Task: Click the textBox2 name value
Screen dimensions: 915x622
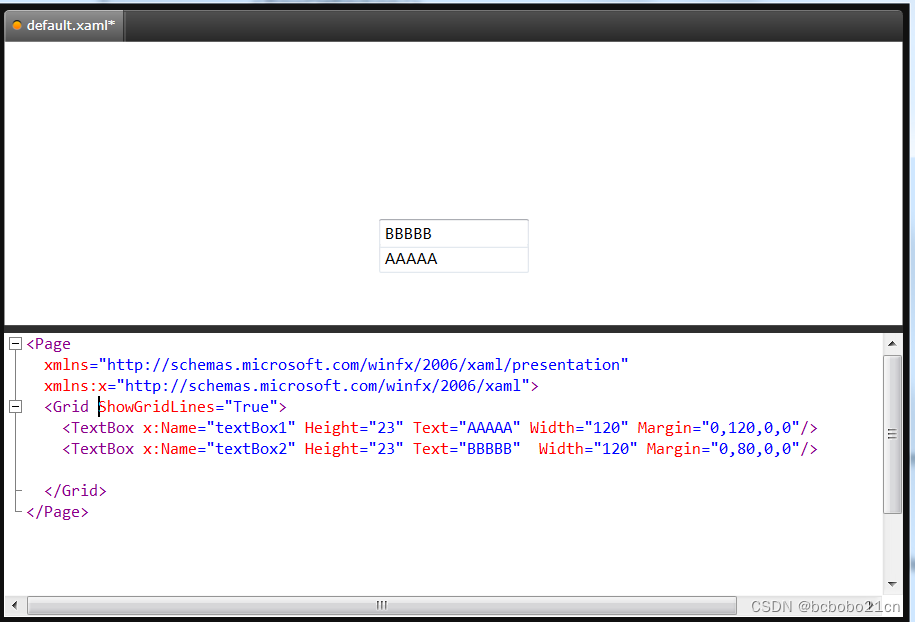Action: pyautogui.click(x=251, y=449)
